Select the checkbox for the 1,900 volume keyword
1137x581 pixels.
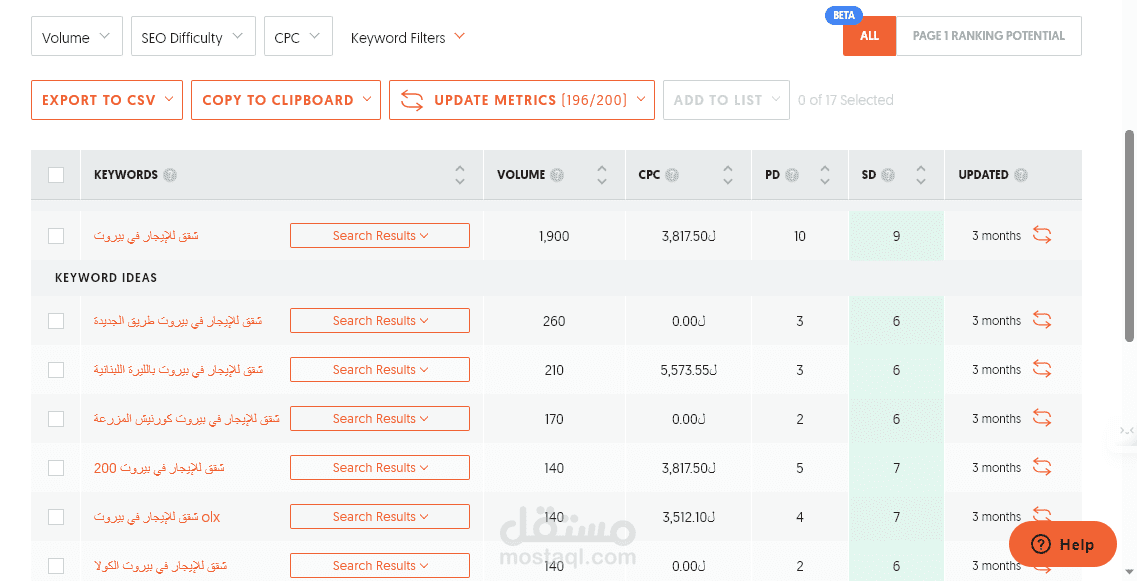click(56, 236)
